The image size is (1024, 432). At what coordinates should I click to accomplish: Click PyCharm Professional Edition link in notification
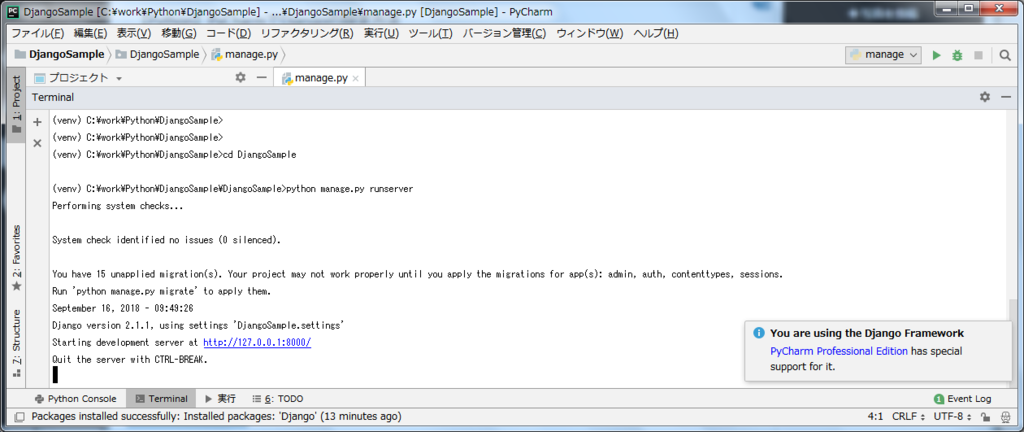(839, 351)
